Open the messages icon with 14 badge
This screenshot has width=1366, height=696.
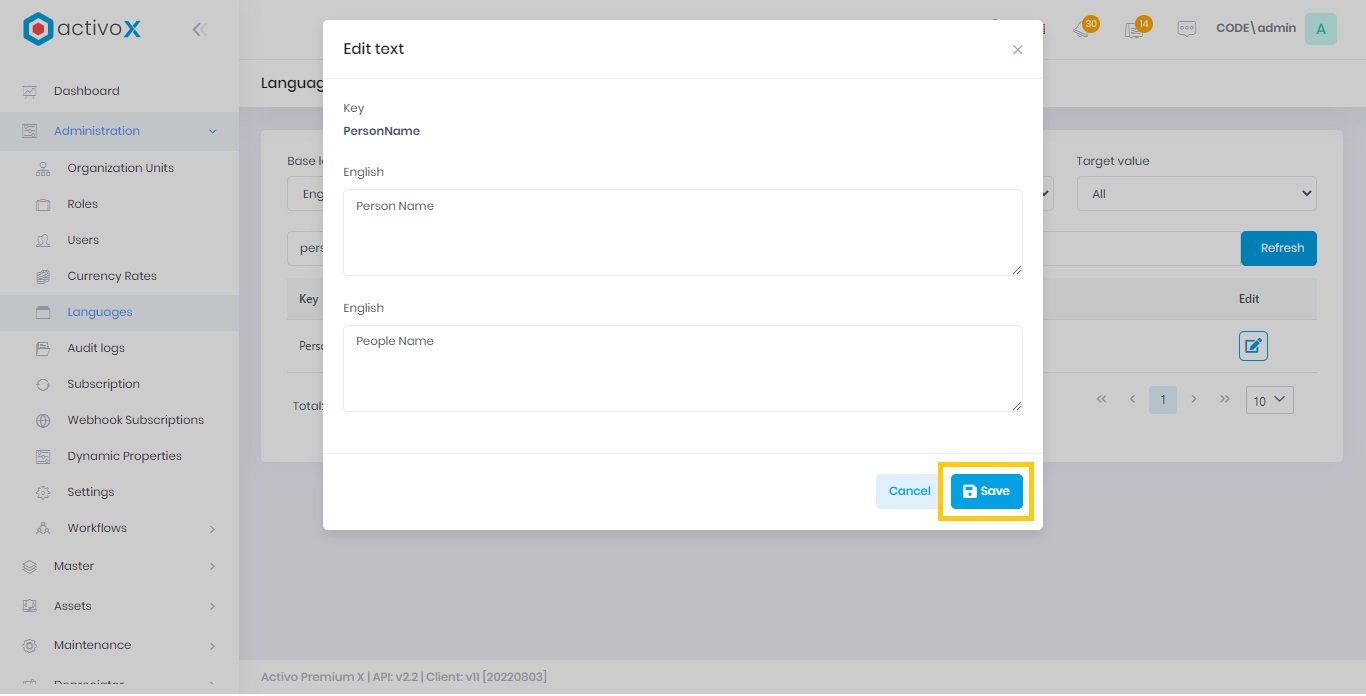[x=1134, y=29]
